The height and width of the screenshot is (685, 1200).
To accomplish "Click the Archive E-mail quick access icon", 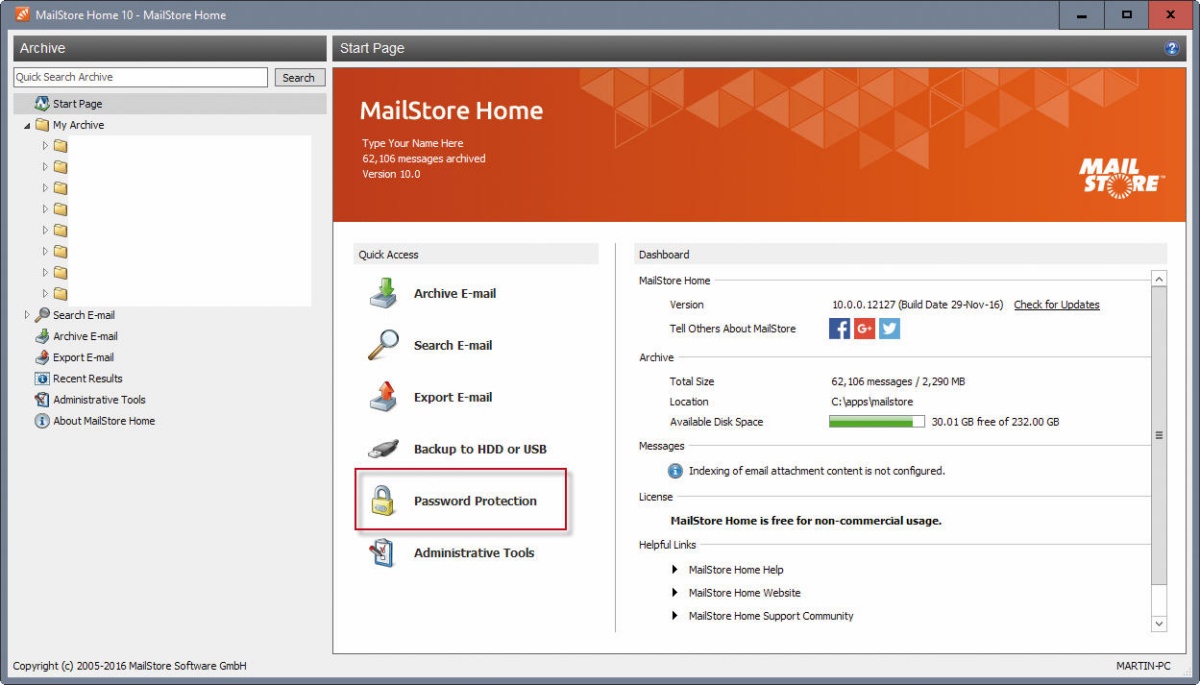I will (x=384, y=293).
